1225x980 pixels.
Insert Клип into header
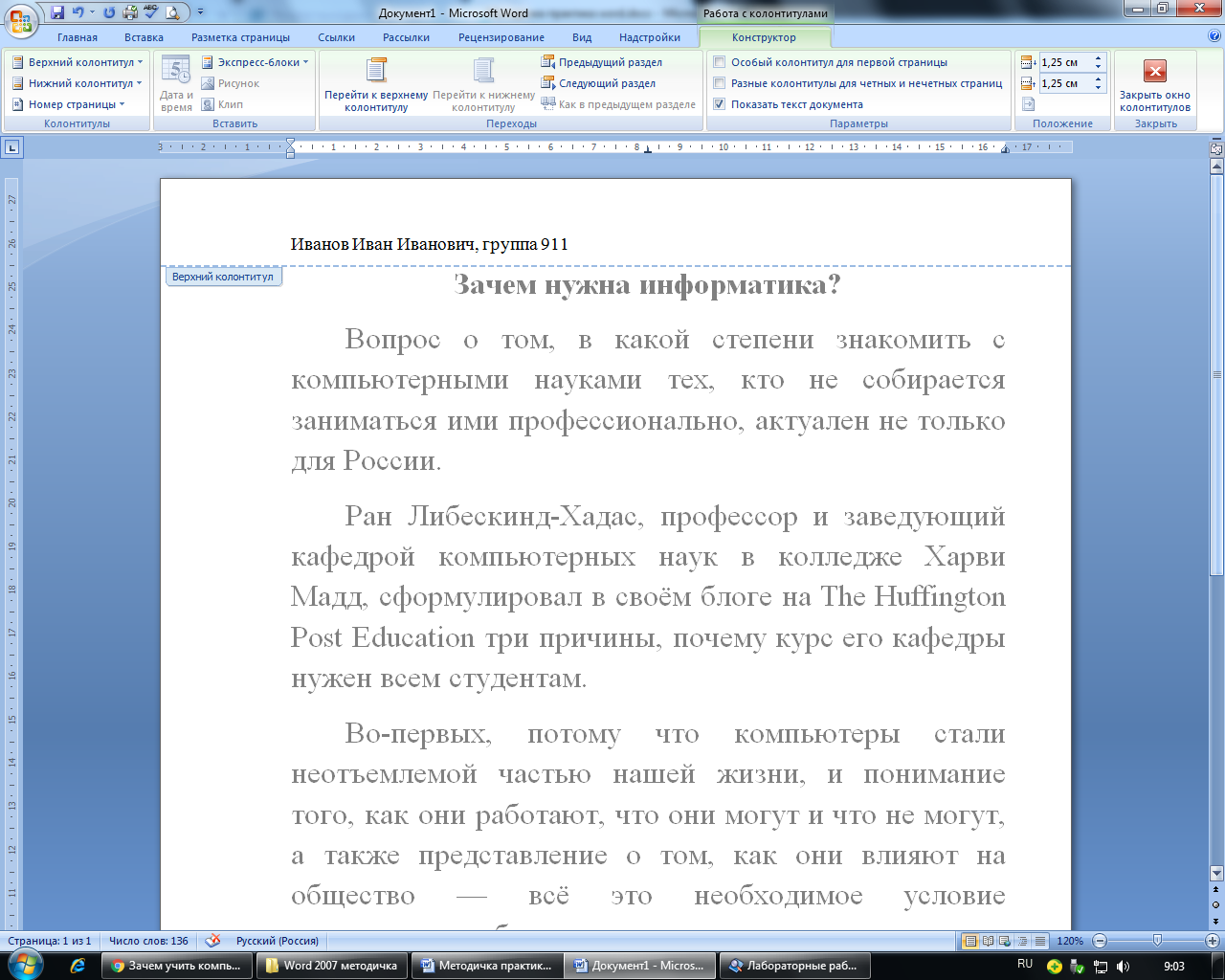click(x=222, y=104)
